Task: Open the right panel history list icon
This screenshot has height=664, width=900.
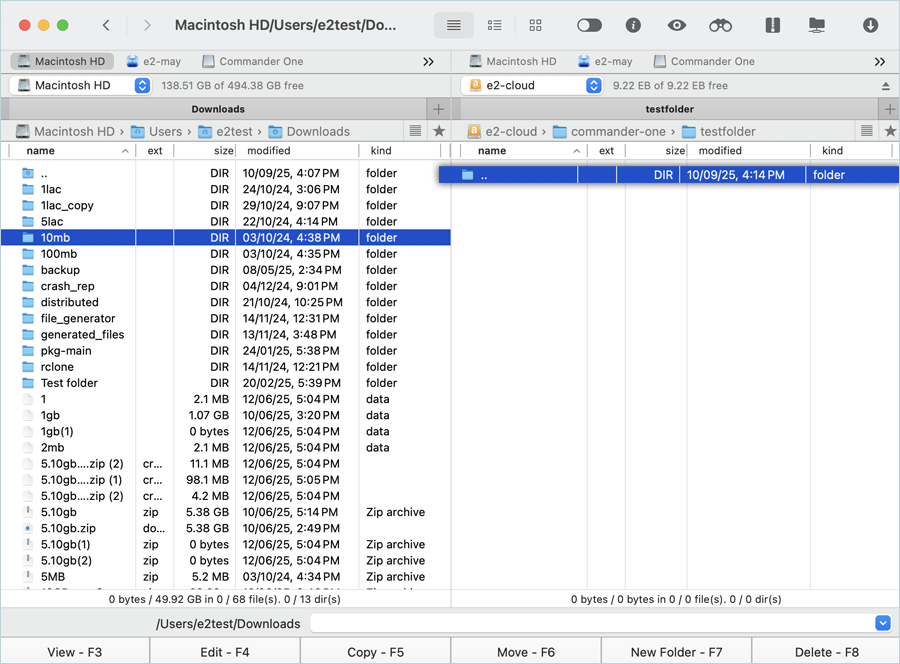Action: pos(867,131)
